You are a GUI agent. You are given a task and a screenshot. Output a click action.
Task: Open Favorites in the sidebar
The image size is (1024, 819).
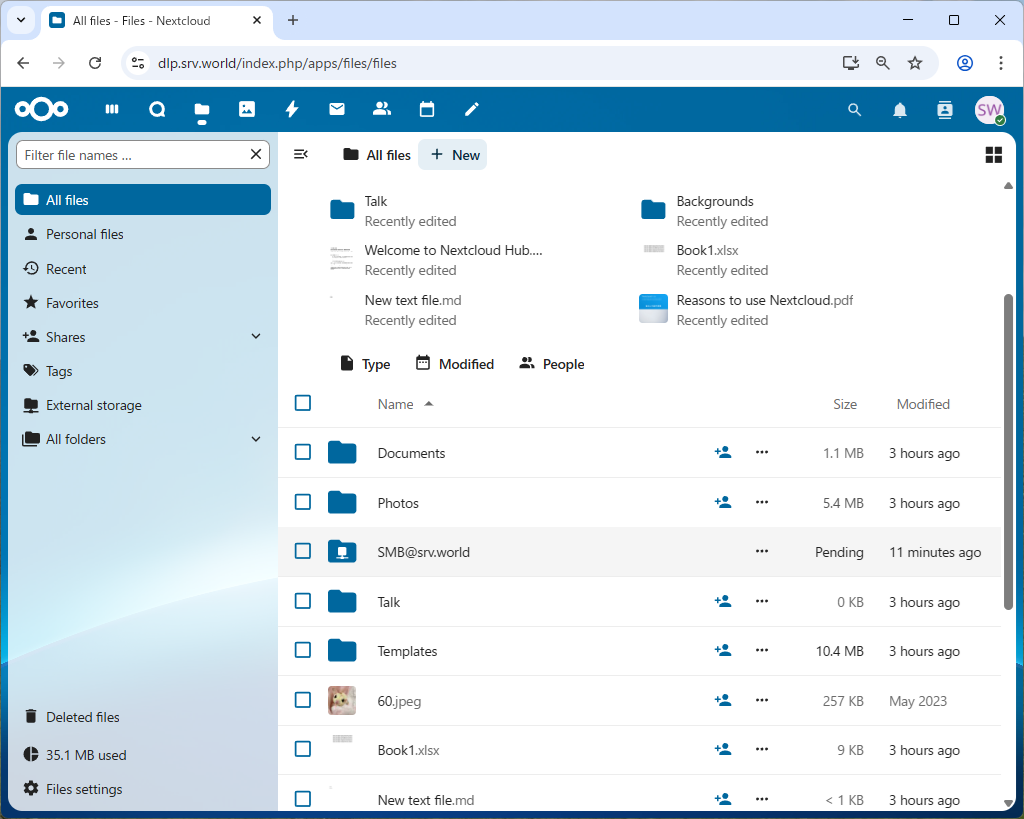point(72,303)
